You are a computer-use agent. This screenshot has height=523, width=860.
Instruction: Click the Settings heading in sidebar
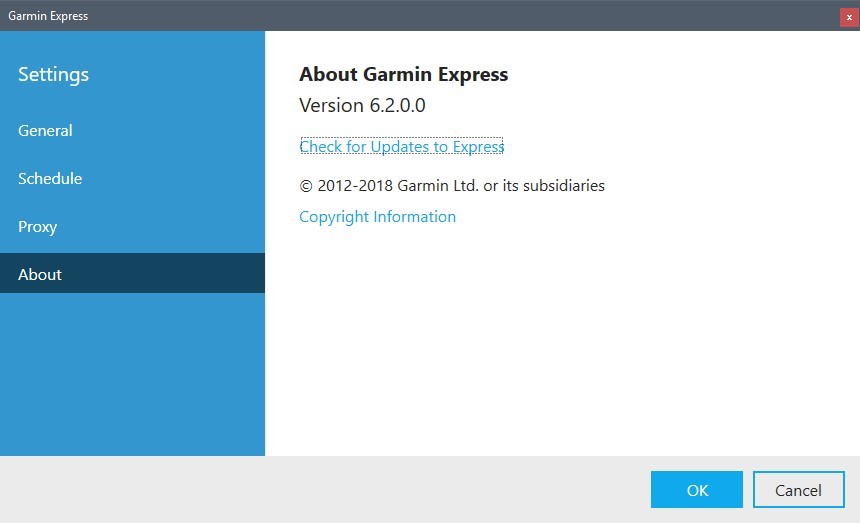click(53, 75)
